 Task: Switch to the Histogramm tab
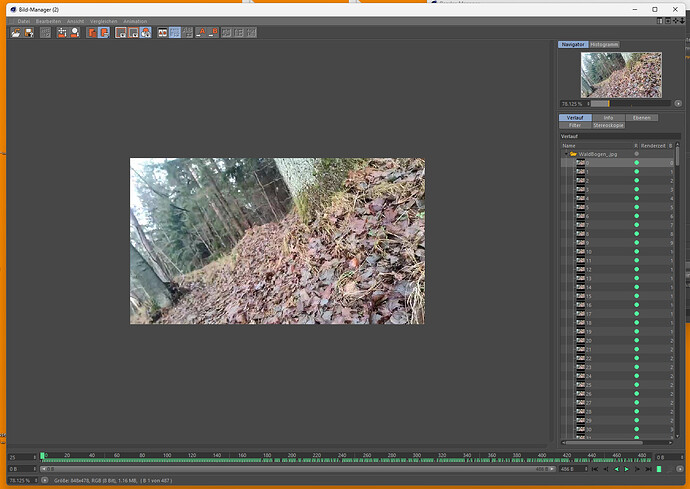pyautogui.click(x=604, y=44)
